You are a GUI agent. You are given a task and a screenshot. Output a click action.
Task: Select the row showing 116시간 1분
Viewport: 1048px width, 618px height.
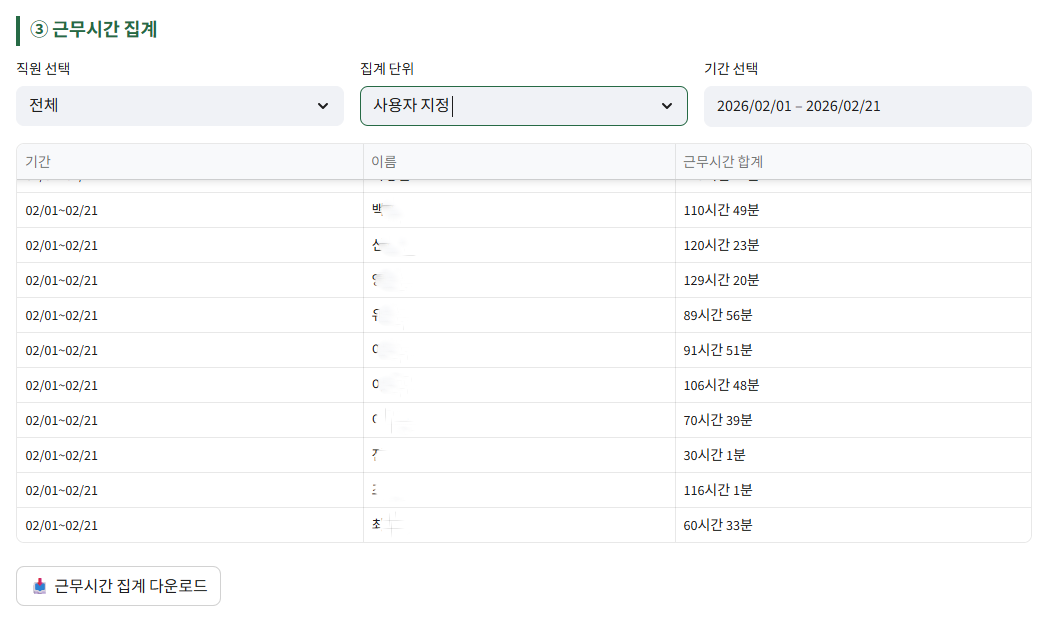pos(524,489)
